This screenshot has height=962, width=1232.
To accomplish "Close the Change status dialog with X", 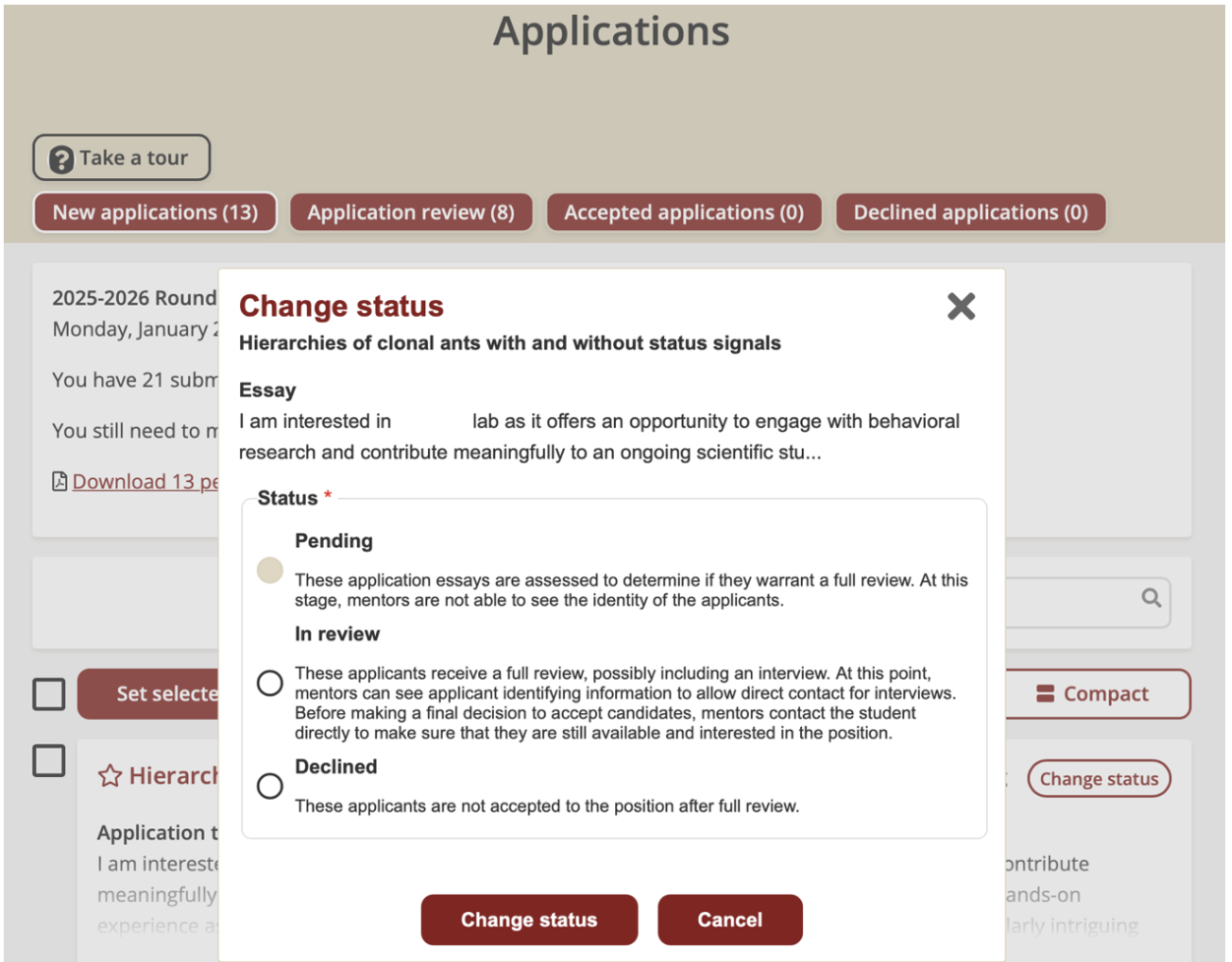I will [960, 307].
